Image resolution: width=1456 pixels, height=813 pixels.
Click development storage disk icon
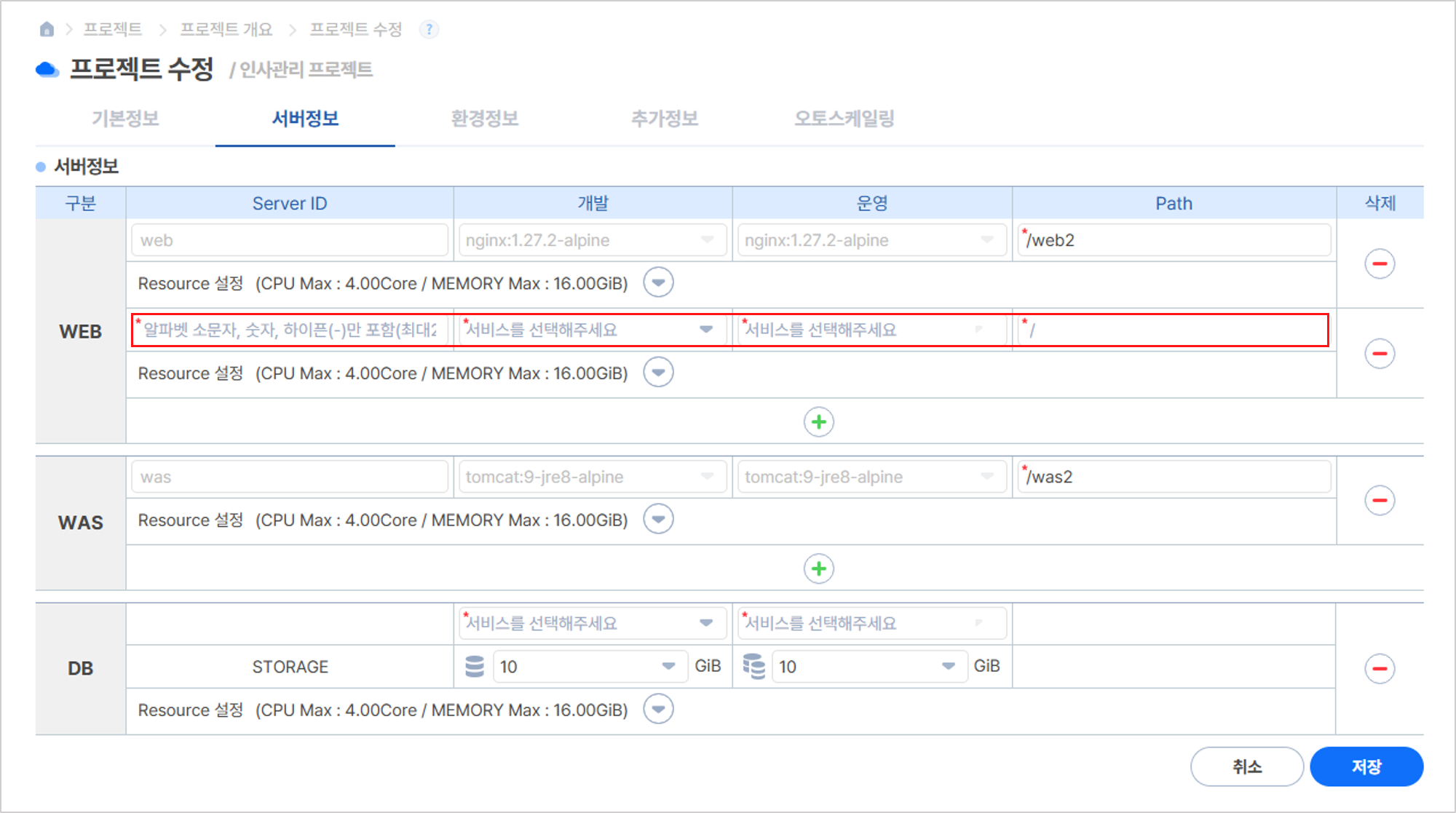(475, 667)
